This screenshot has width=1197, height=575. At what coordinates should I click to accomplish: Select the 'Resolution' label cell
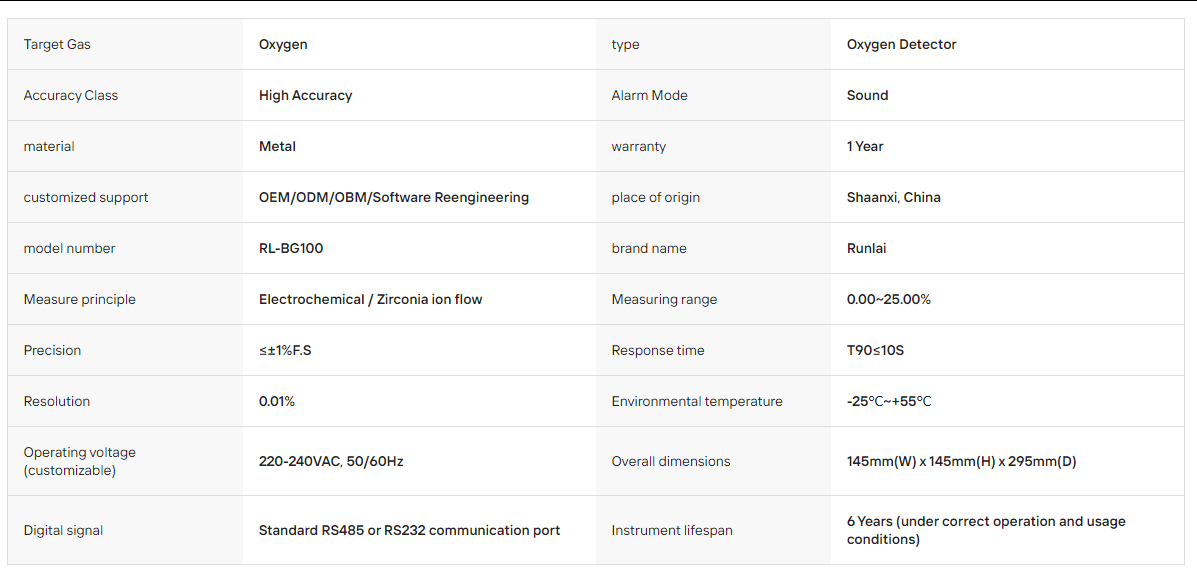pos(56,401)
